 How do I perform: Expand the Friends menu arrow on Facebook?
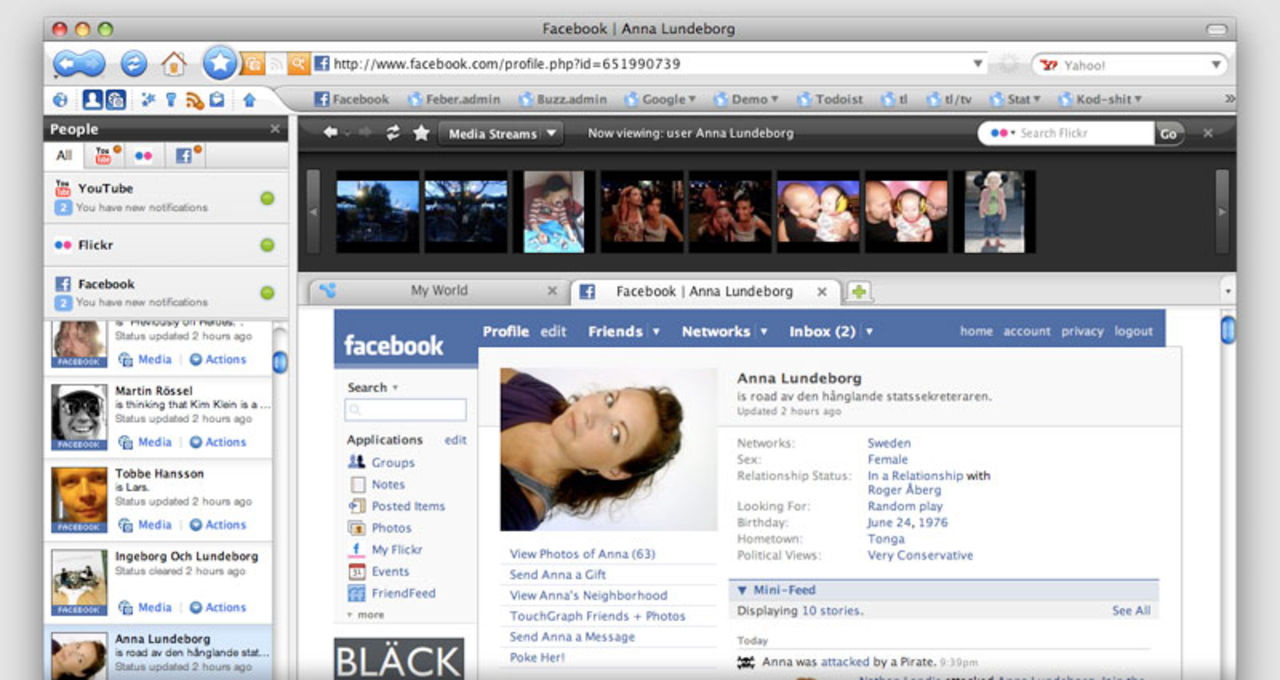[656, 332]
